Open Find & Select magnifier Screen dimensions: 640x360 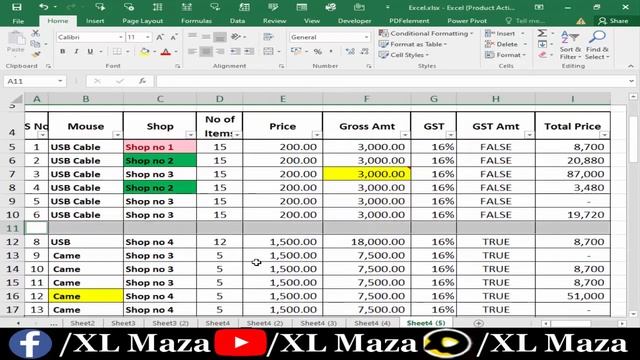pyautogui.click(x=597, y=45)
